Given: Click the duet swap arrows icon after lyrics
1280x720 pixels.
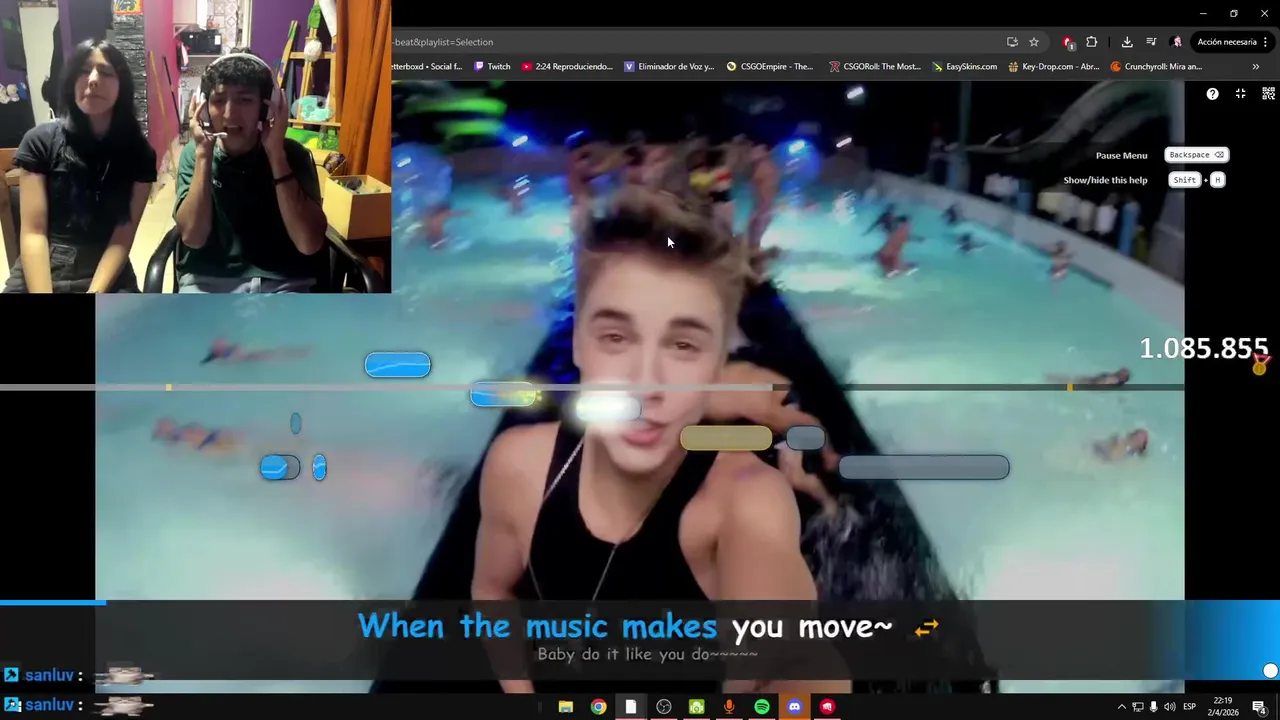Looking at the screenshot, I should click(x=927, y=627).
